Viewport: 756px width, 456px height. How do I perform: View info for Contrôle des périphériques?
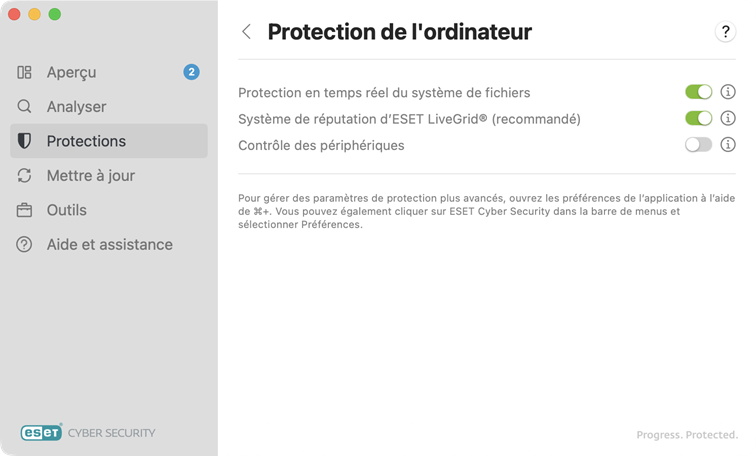[x=728, y=145]
